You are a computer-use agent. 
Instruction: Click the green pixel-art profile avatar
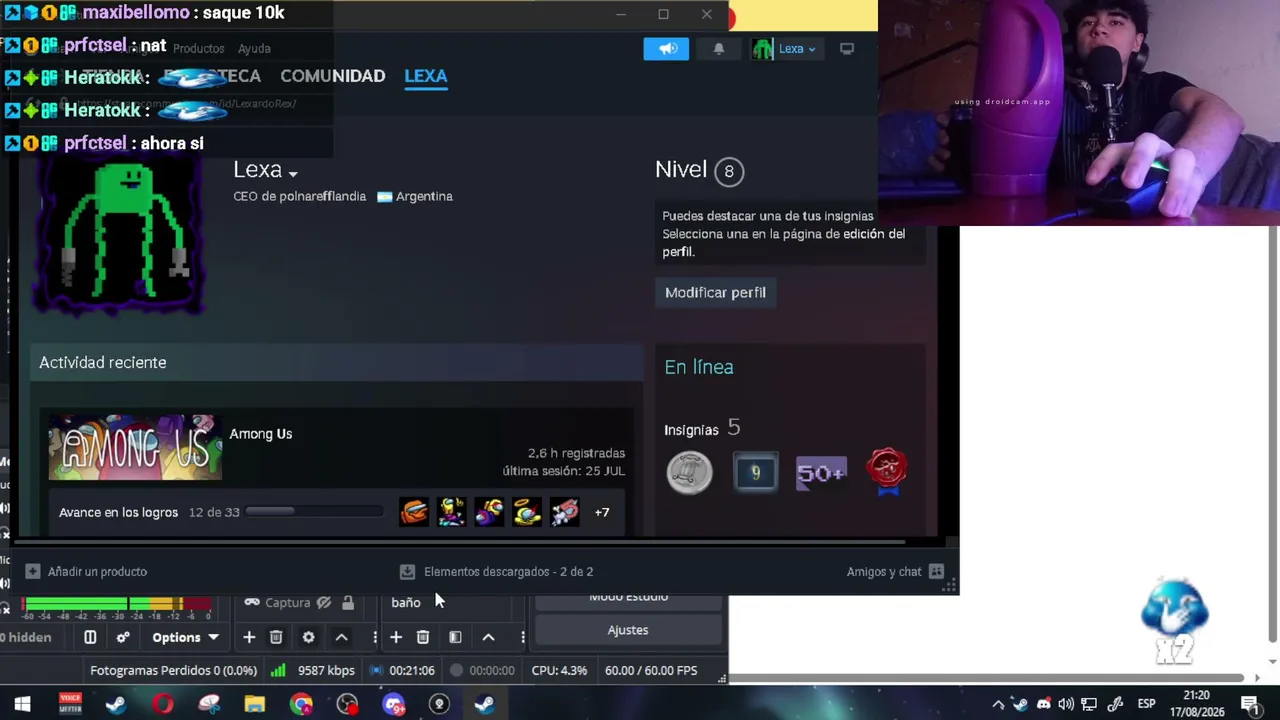[119, 236]
